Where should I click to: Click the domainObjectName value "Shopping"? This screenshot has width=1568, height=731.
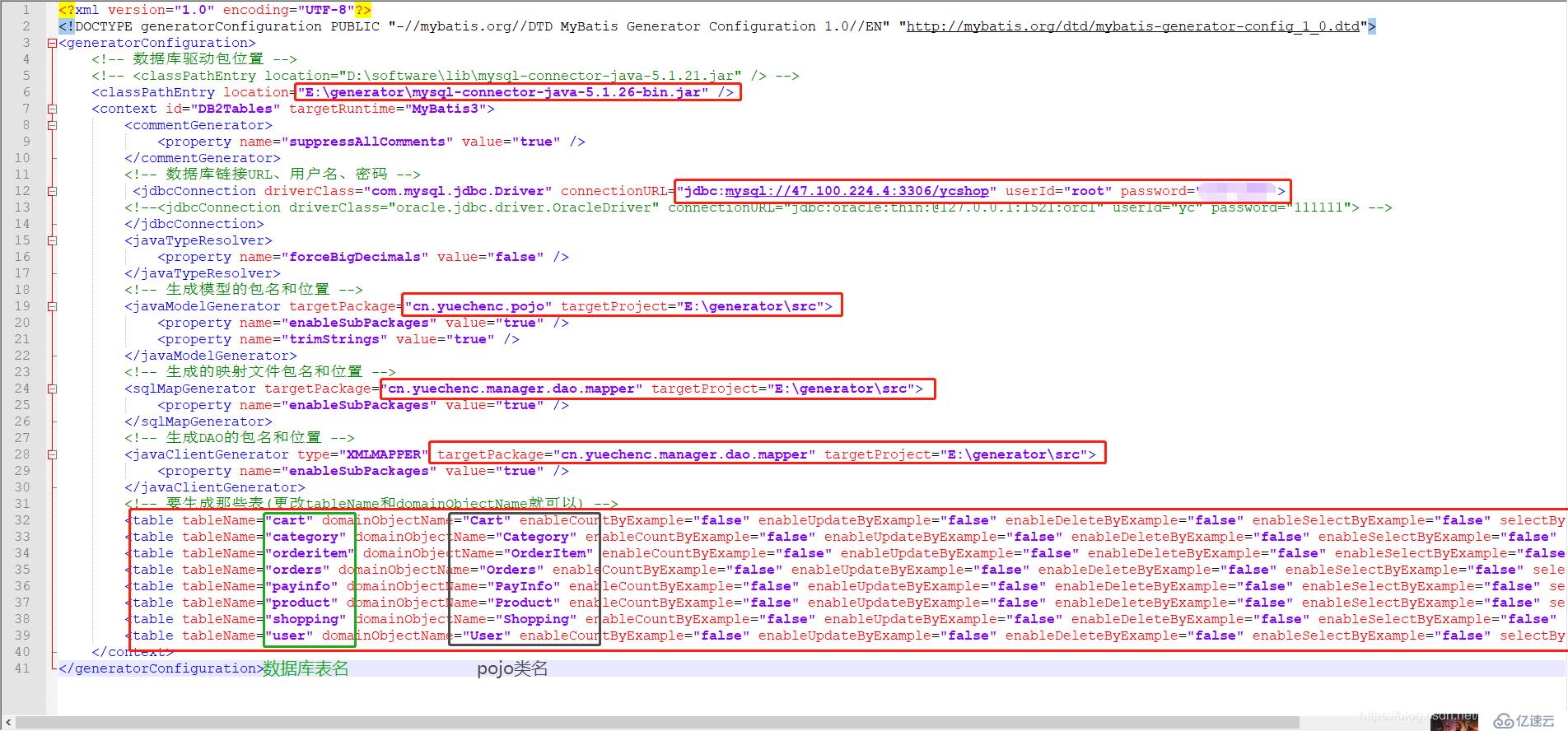tap(536, 619)
